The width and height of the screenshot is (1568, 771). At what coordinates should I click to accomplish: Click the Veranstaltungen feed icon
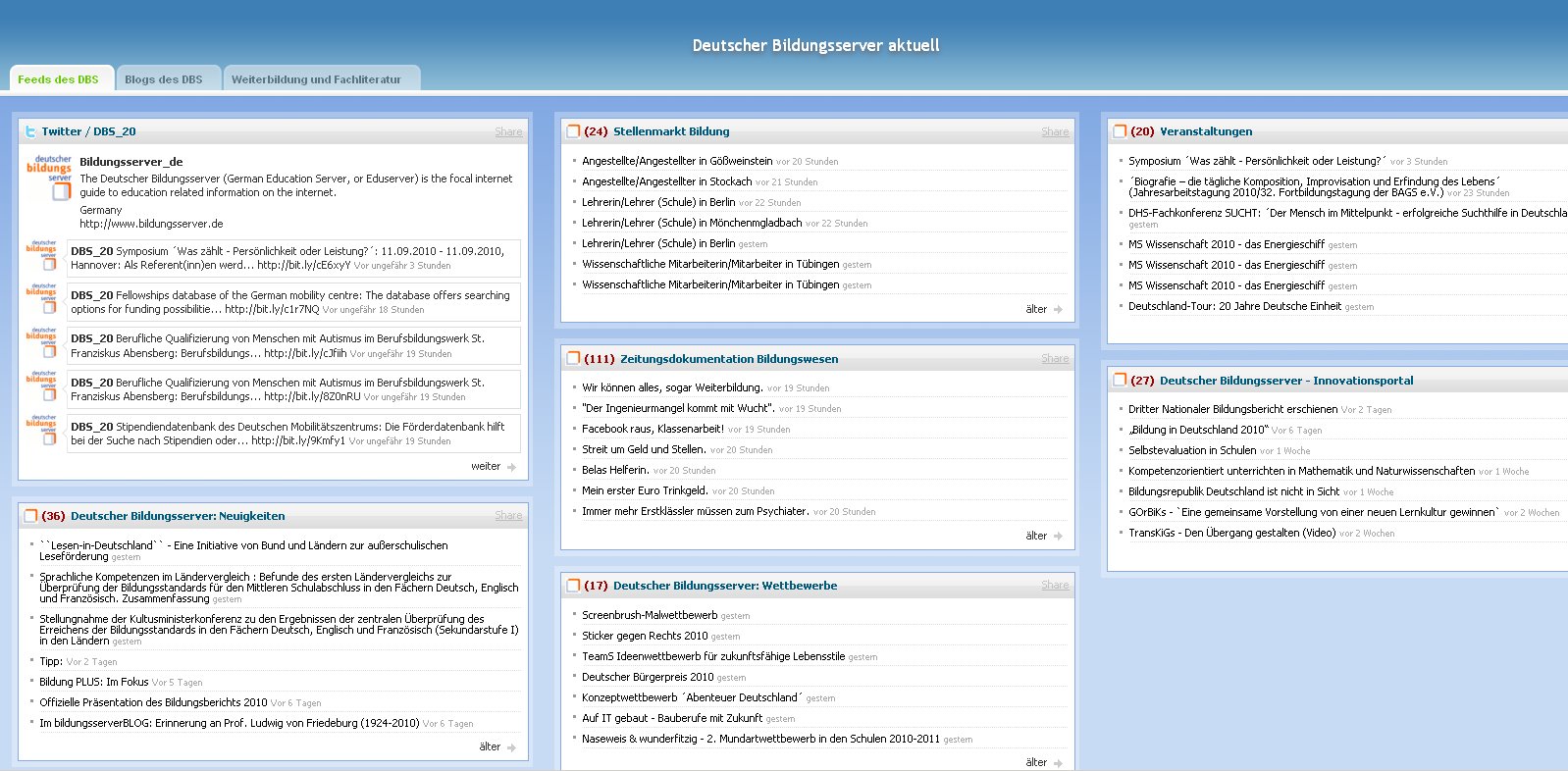click(1120, 131)
